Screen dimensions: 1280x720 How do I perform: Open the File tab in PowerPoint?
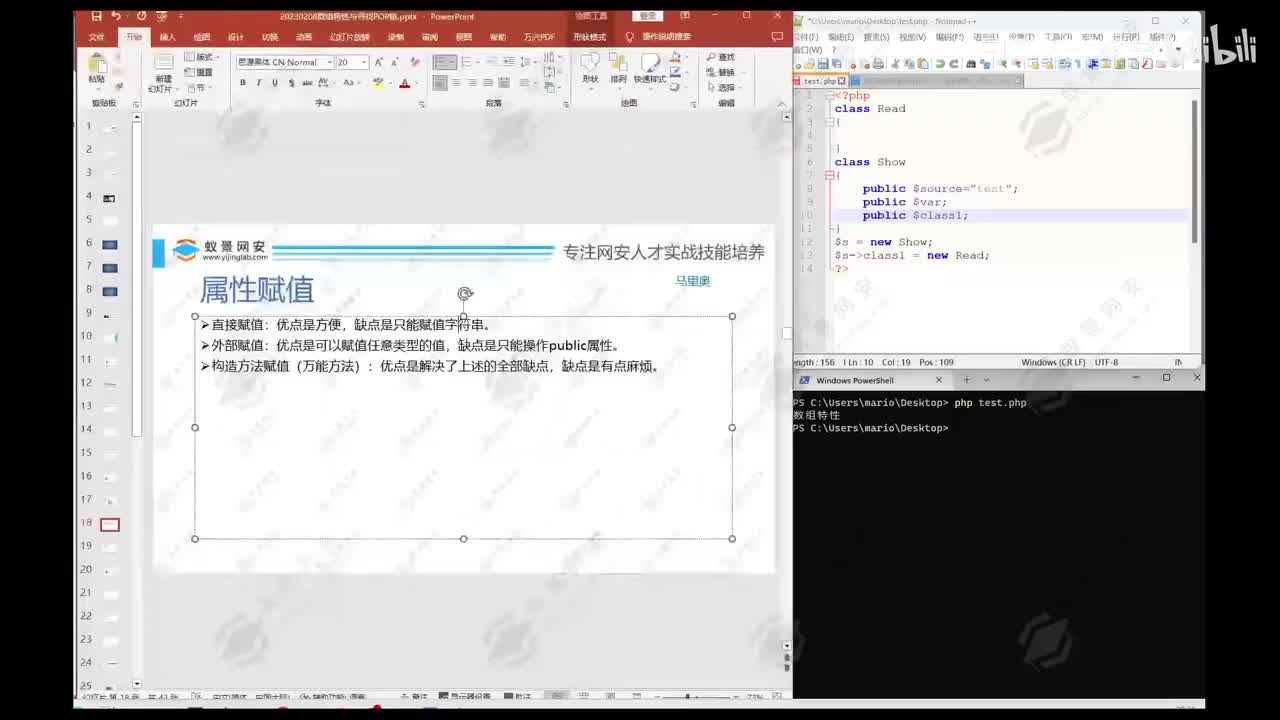point(97,37)
